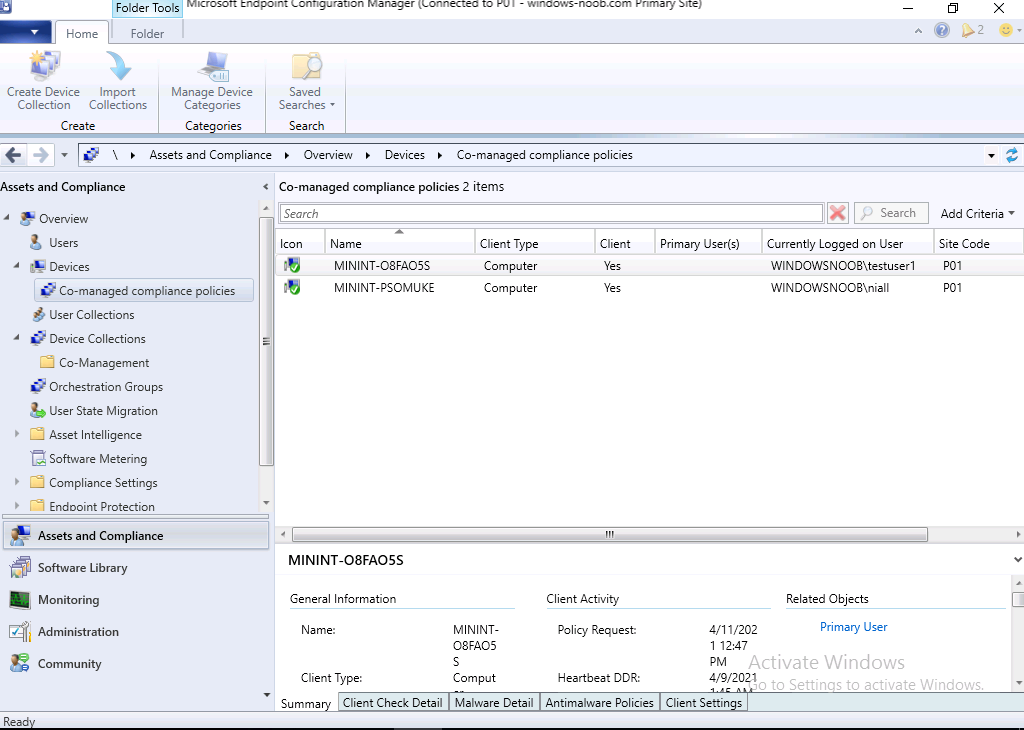Clear the search with the red X
1024x730 pixels.
coord(837,213)
